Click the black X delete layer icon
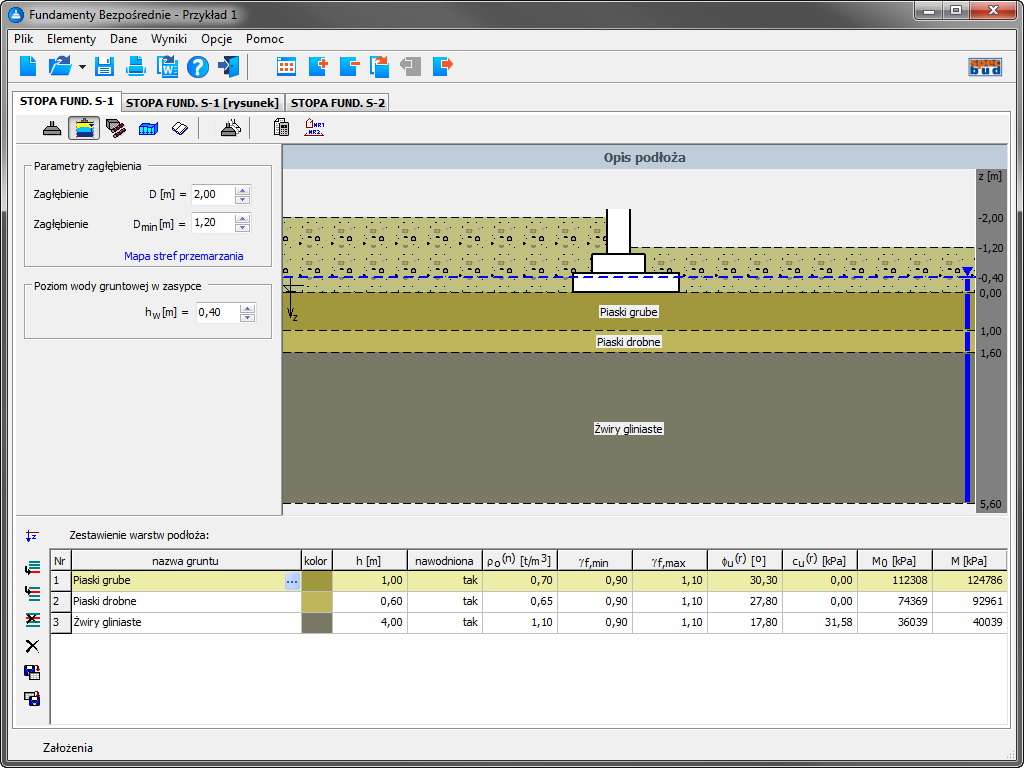 point(32,646)
